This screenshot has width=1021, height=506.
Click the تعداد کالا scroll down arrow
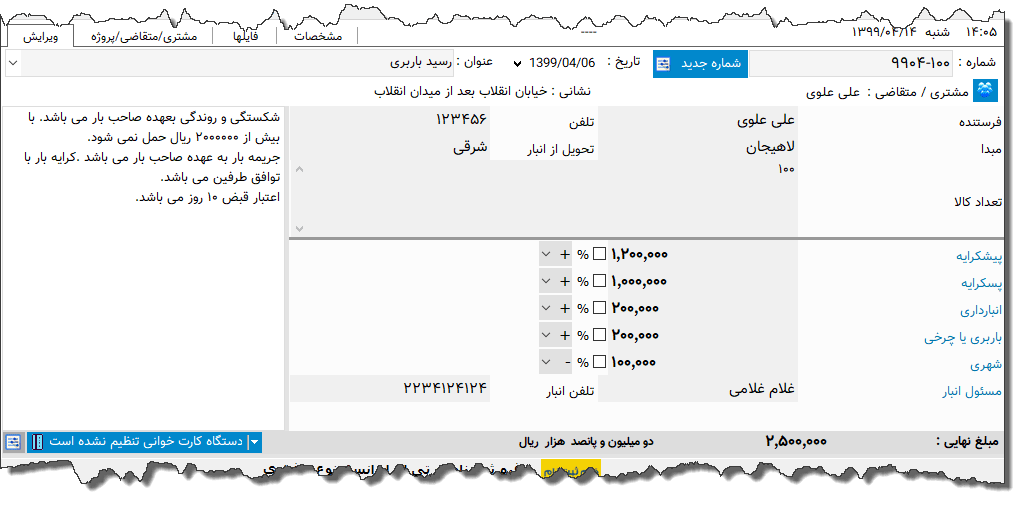(x=299, y=229)
